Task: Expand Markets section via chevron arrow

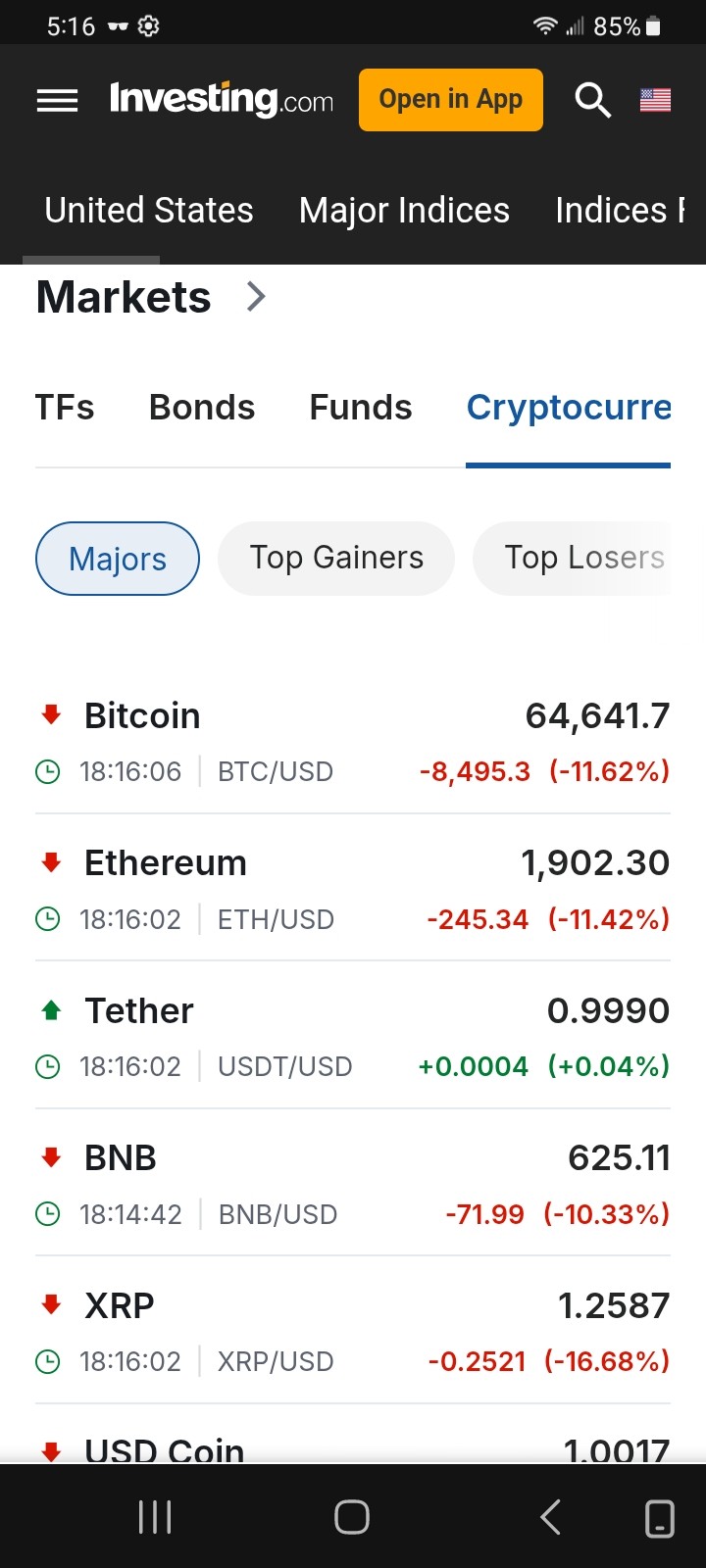Action: pos(256,297)
